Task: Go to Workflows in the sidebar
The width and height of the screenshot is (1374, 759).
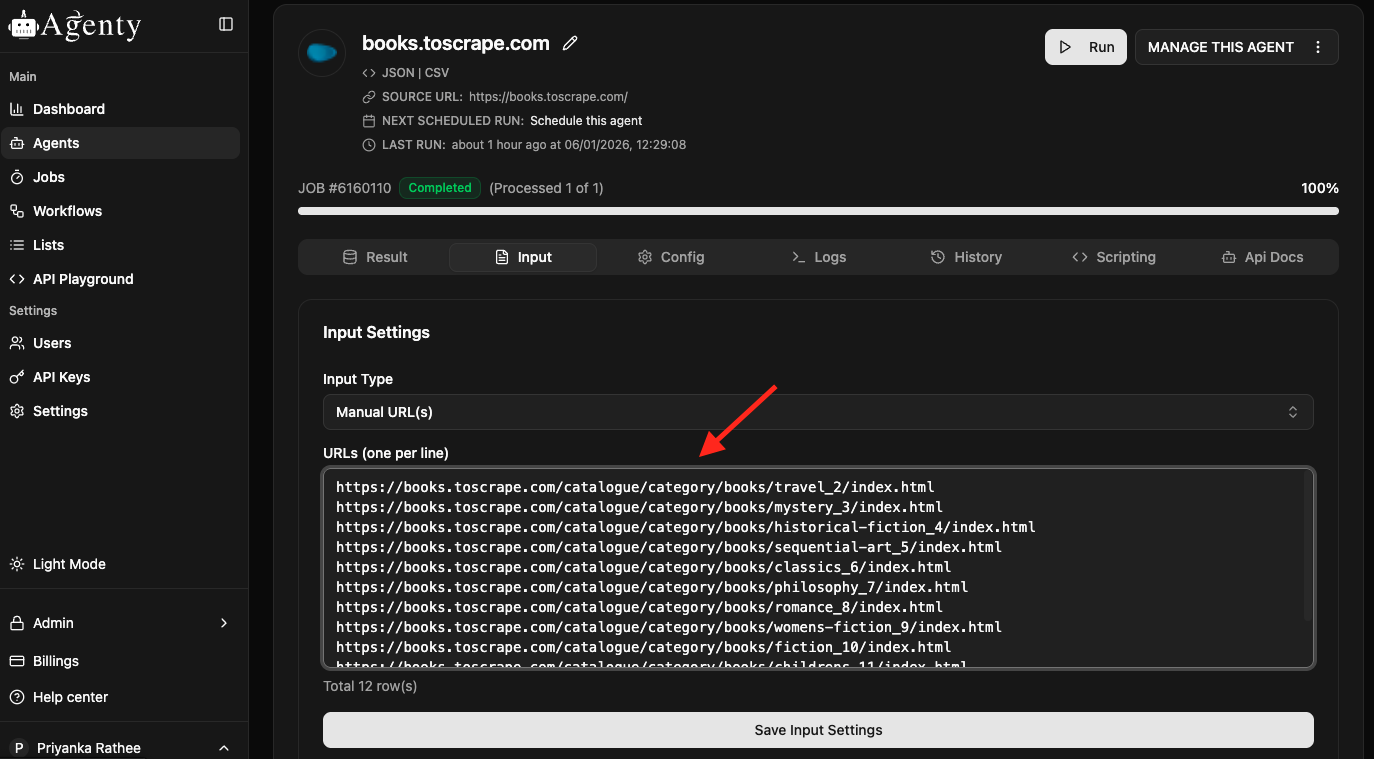Action: point(67,211)
